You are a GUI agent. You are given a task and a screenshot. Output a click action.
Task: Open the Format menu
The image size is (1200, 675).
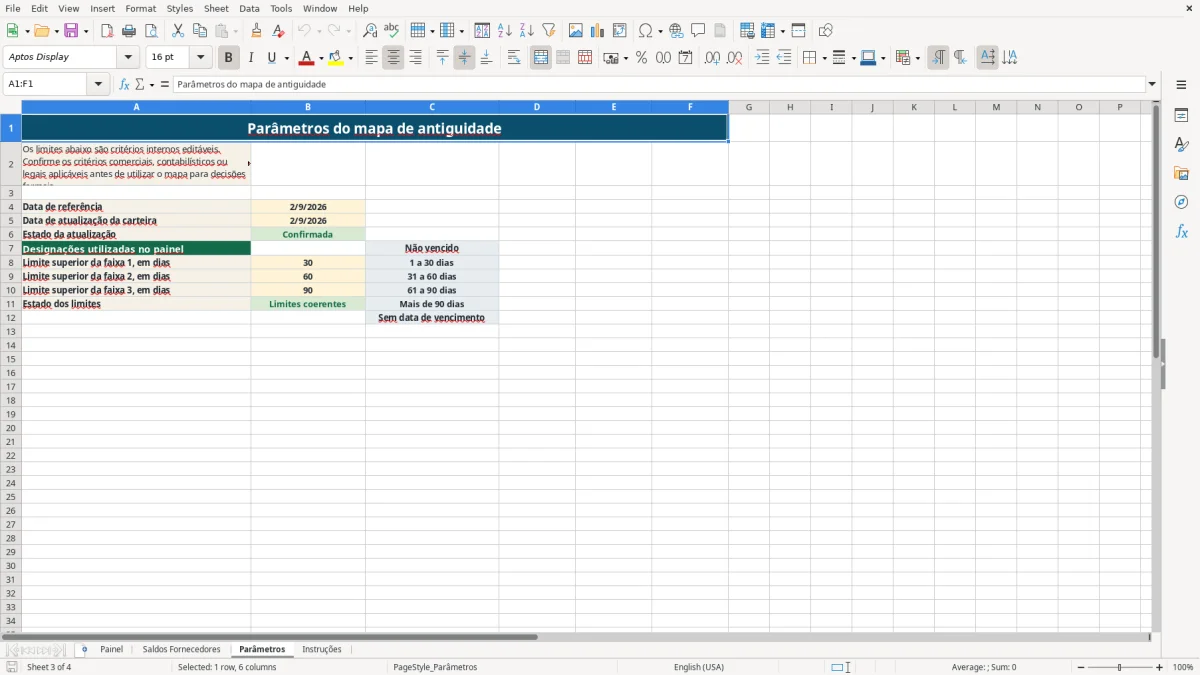point(141,8)
